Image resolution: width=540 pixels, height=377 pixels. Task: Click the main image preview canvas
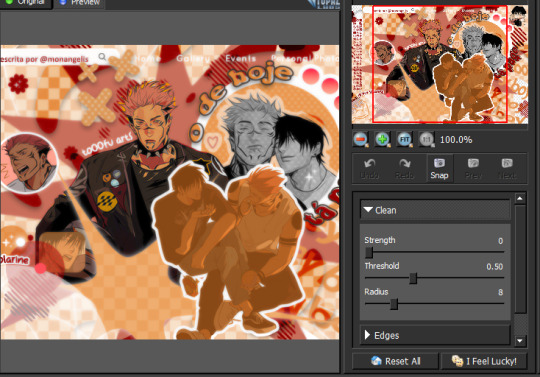169,192
